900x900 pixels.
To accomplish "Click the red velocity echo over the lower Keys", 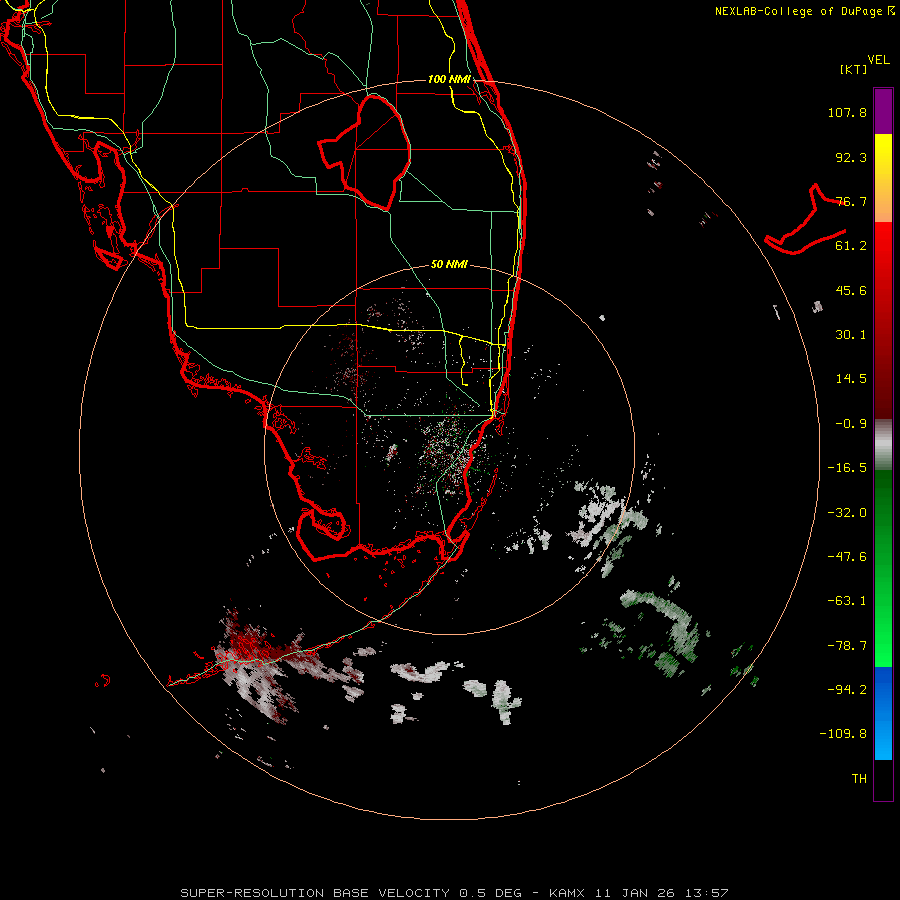I will point(250,646).
